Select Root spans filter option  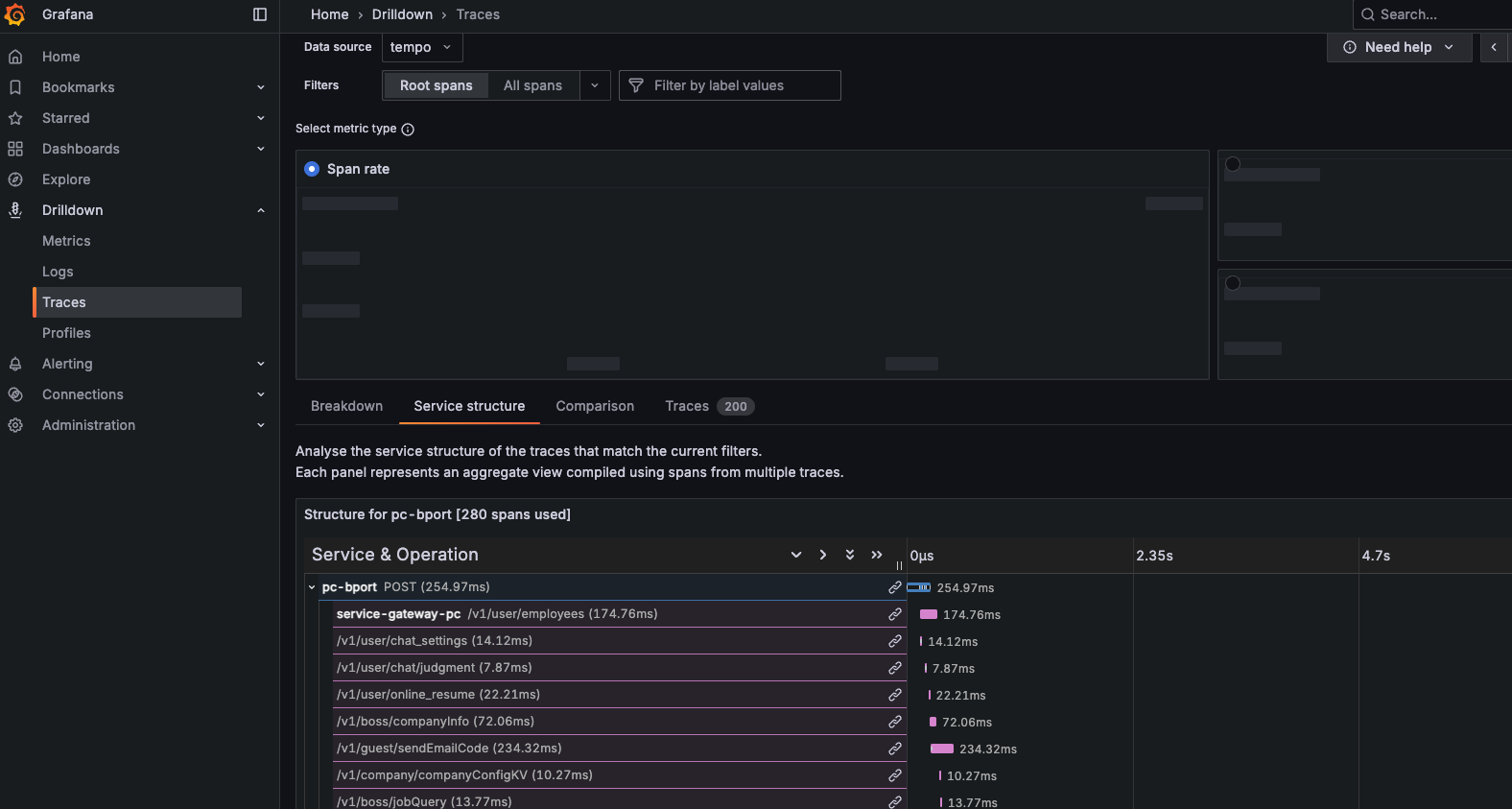tap(436, 85)
